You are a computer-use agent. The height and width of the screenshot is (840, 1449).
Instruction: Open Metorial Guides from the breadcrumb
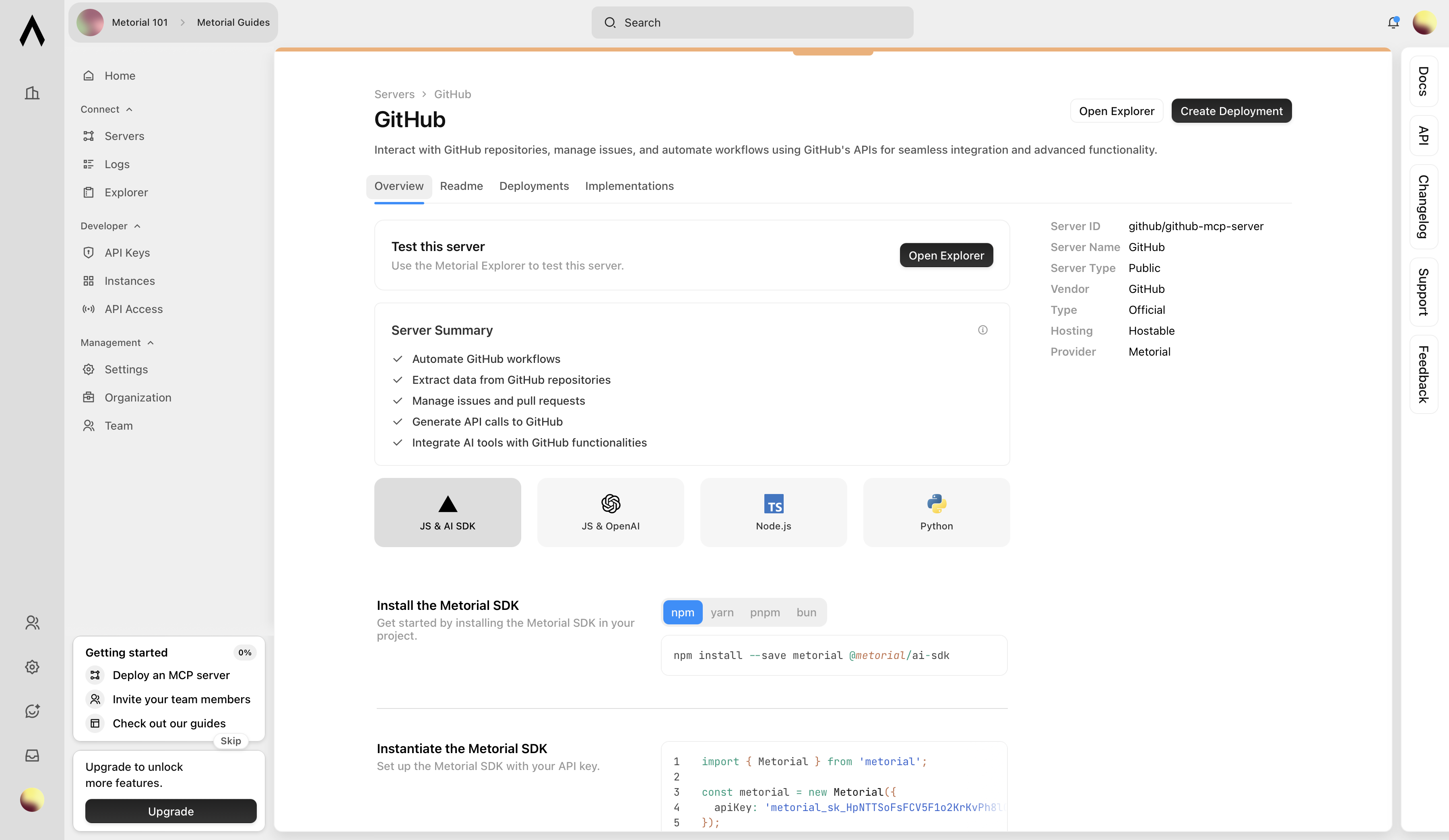tap(232, 23)
